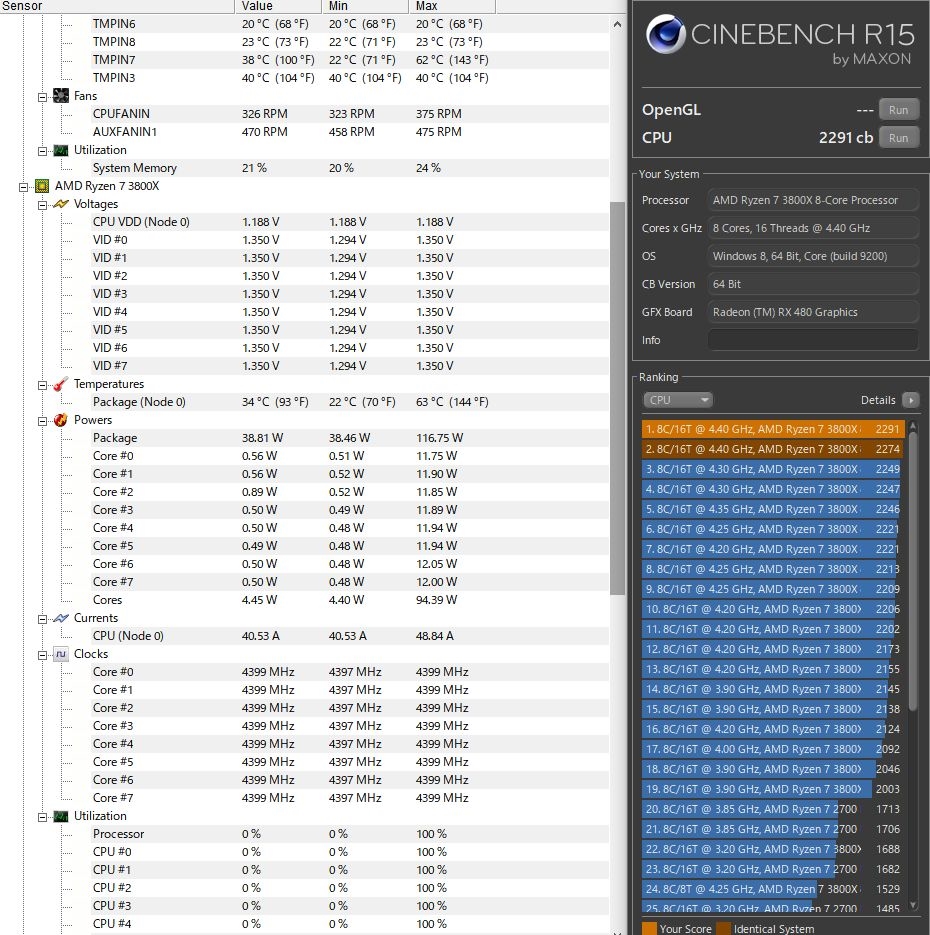
Task: Click the Value column header
Action: tap(278, 6)
